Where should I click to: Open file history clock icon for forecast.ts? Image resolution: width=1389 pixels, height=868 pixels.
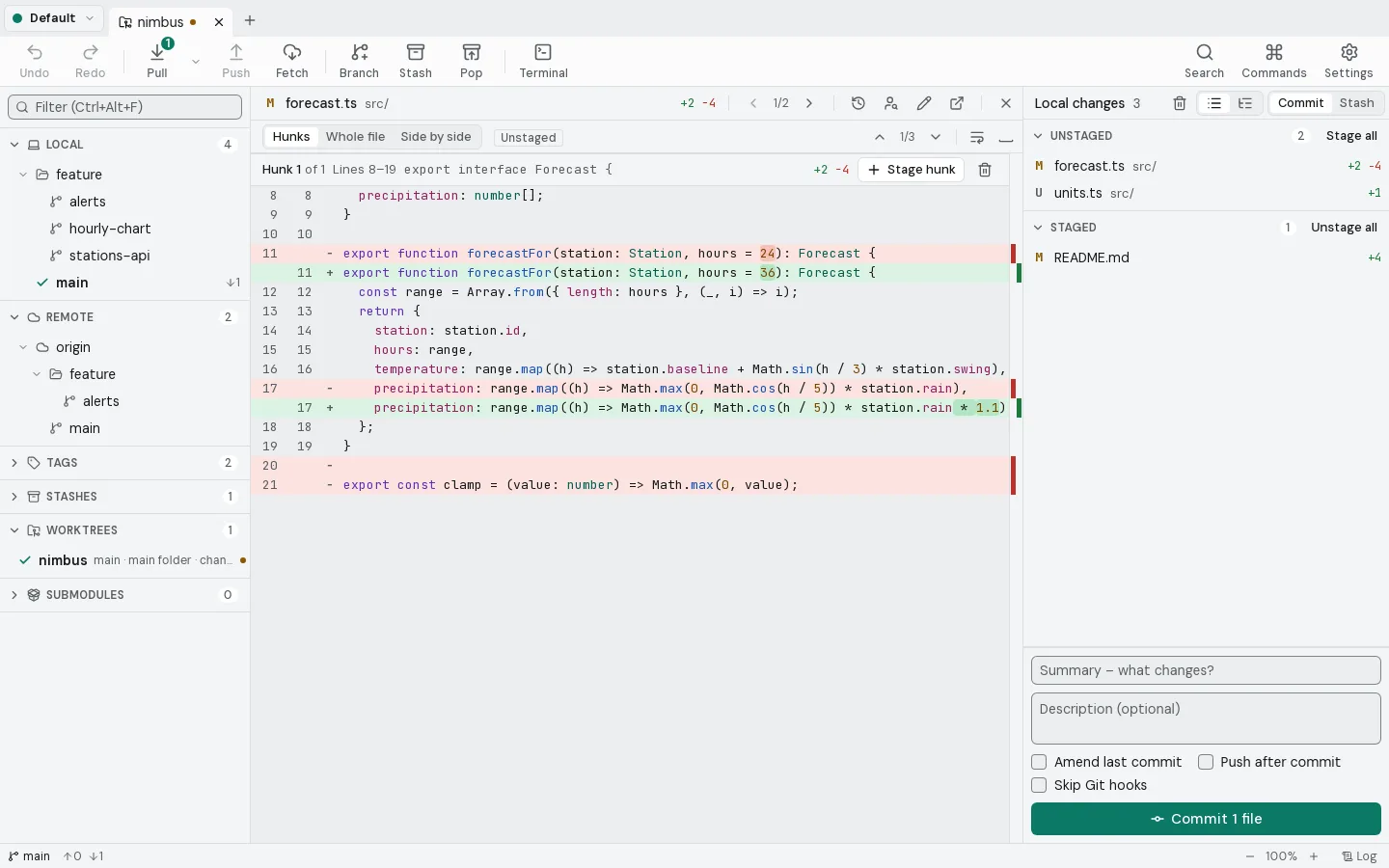(858, 103)
